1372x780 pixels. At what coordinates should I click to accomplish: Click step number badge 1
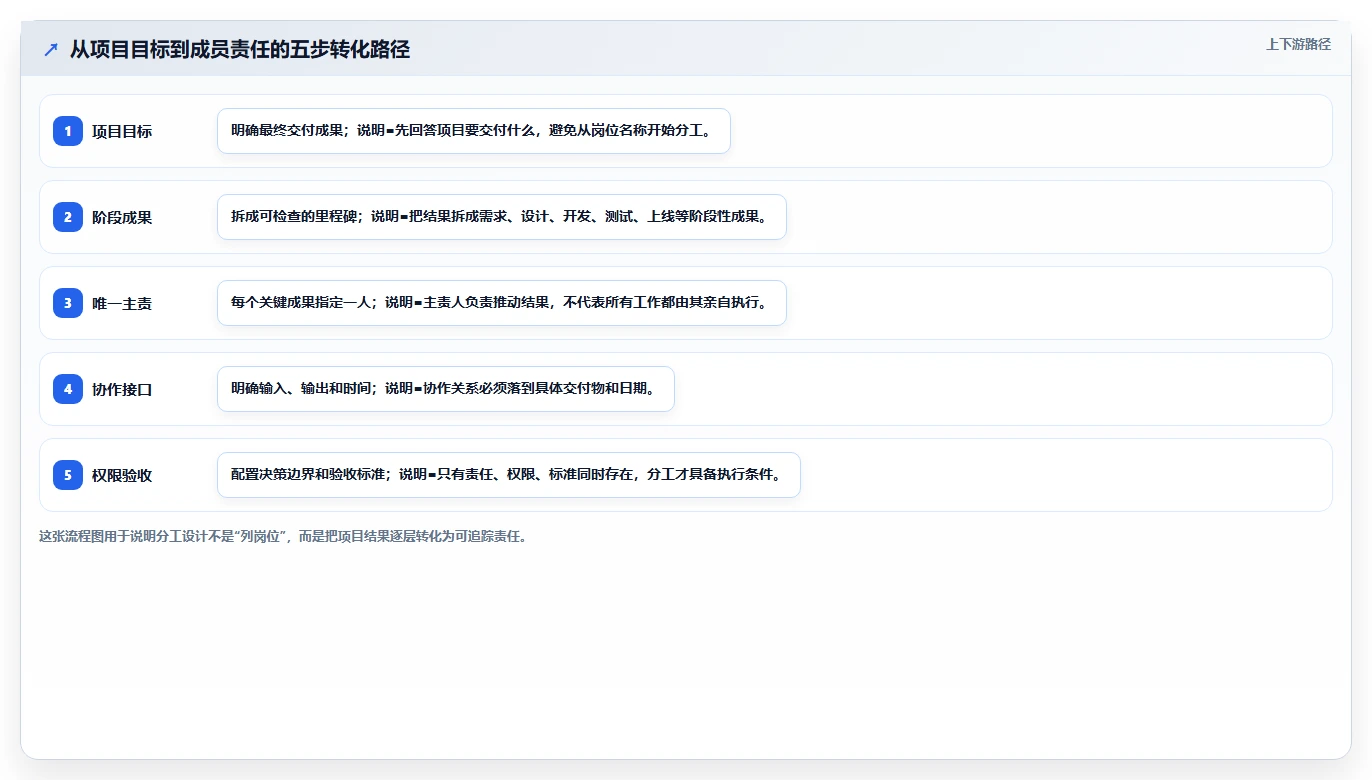click(x=68, y=131)
